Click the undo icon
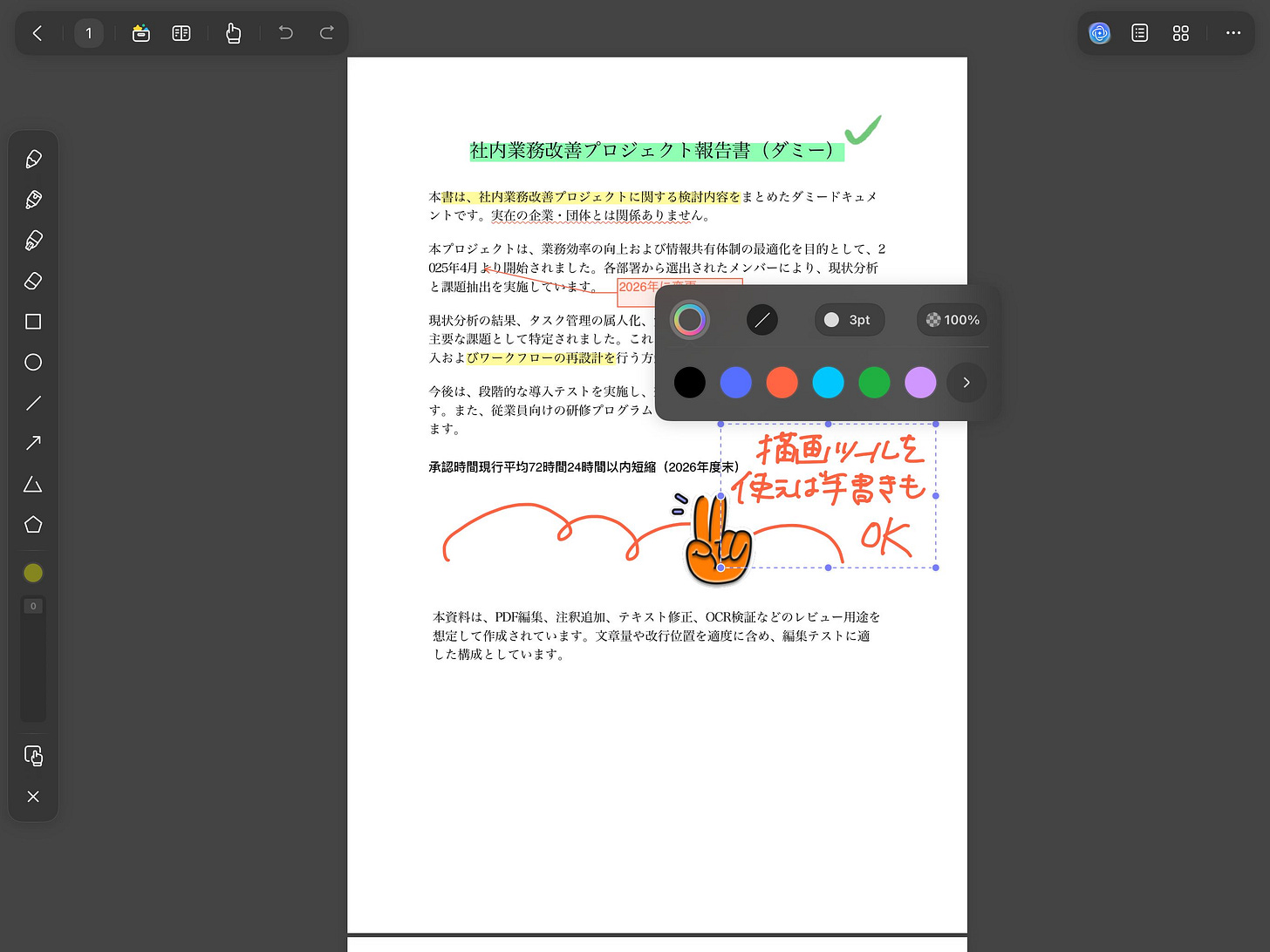1270x952 pixels. 285,33
